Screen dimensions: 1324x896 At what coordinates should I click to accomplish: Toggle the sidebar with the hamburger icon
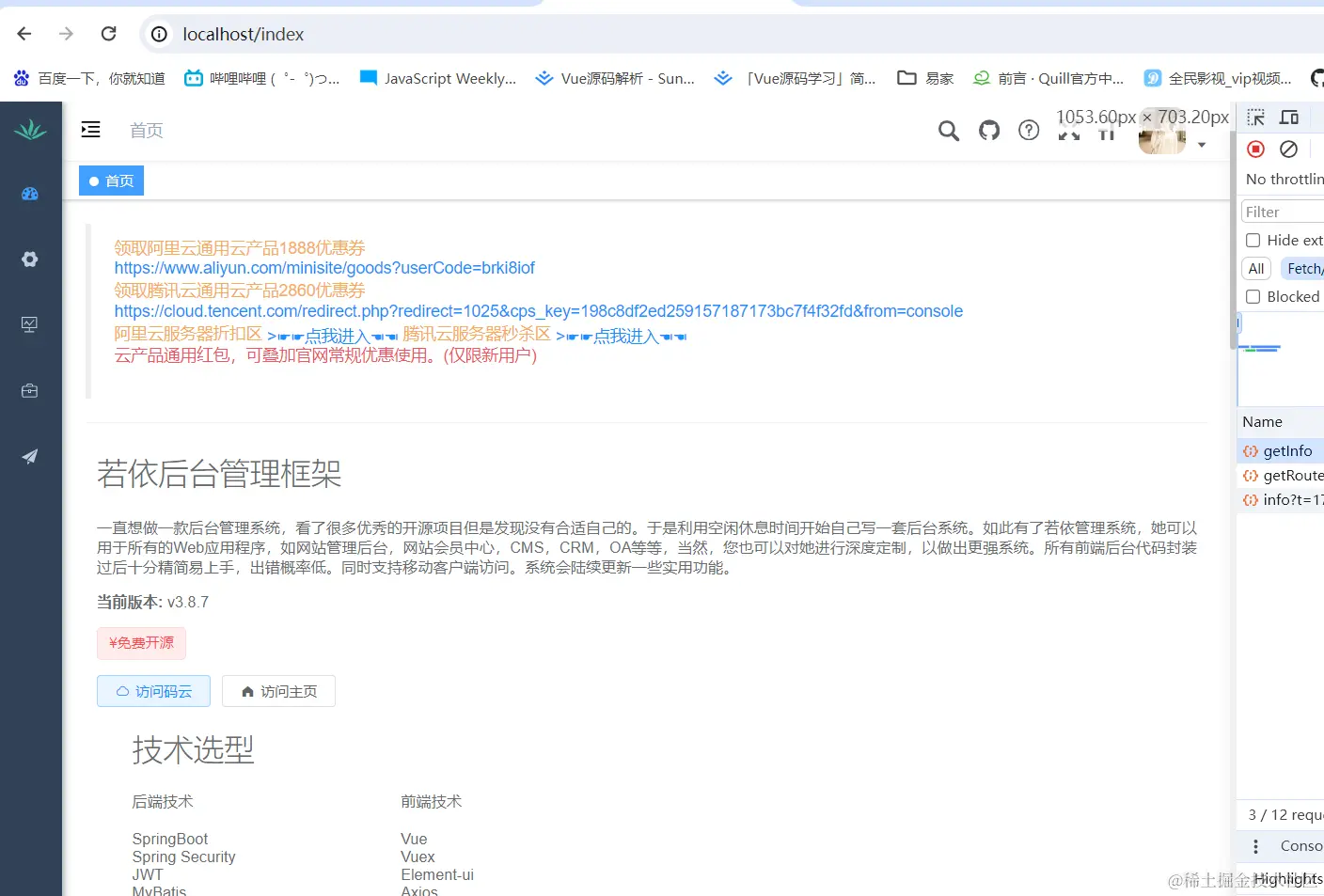point(91,130)
